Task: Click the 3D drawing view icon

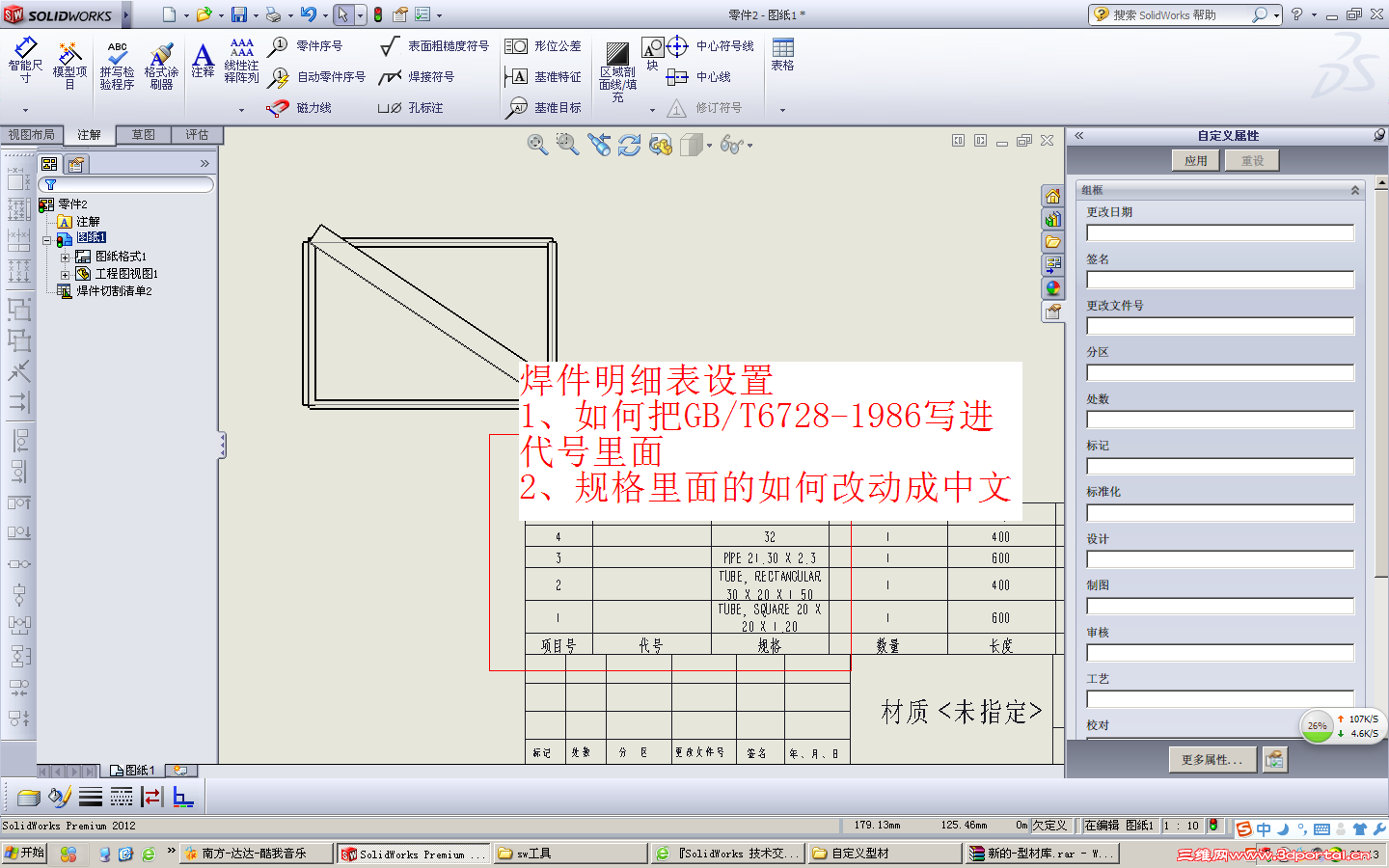Action: tap(661, 145)
